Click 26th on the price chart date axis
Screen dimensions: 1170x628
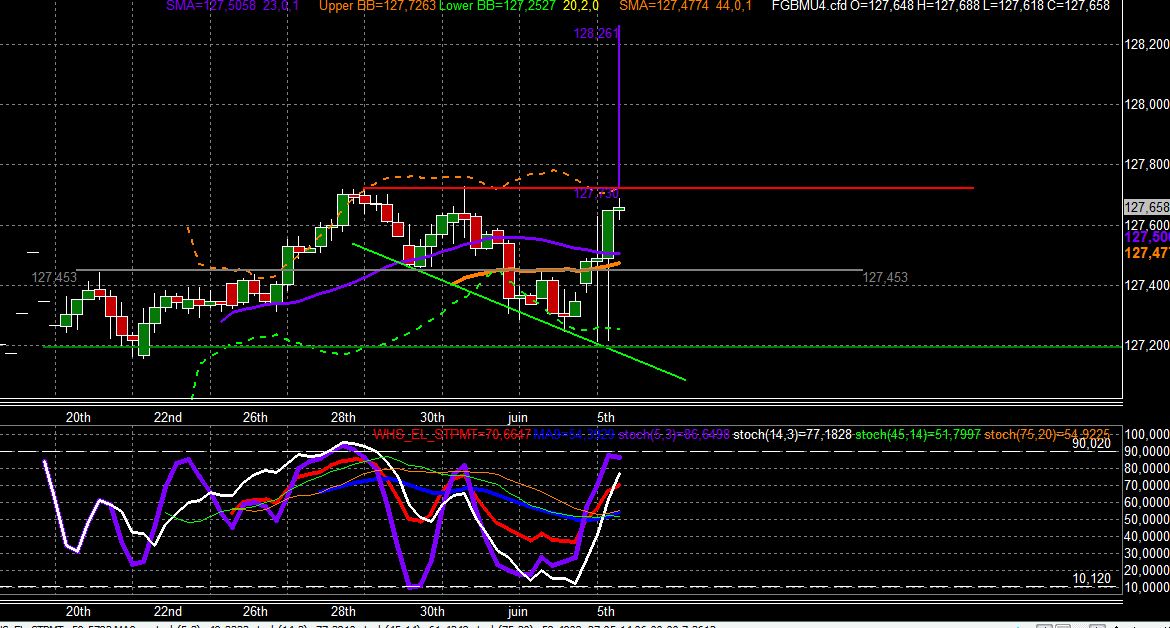(x=255, y=417)
